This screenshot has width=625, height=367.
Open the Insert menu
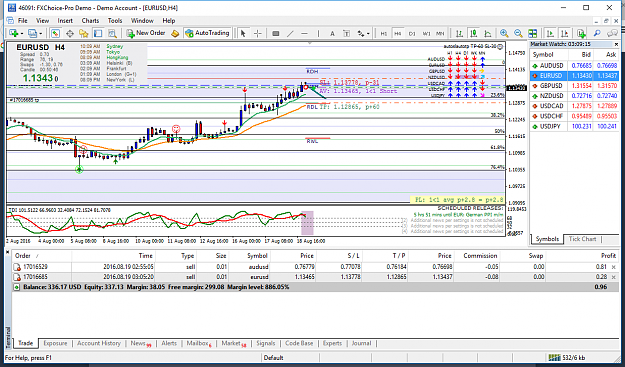click(65, 21)
